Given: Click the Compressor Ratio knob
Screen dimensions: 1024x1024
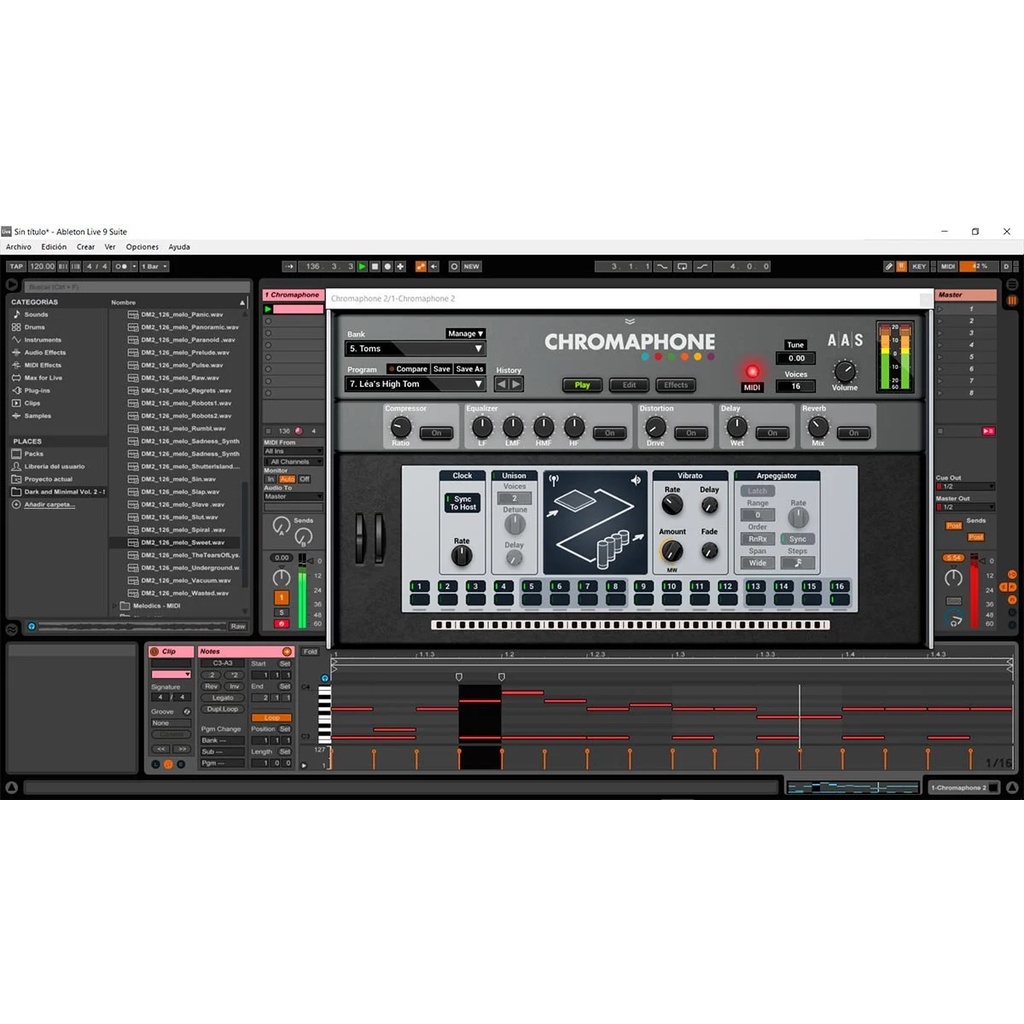Looking at the screenshot, I should 400,428.
